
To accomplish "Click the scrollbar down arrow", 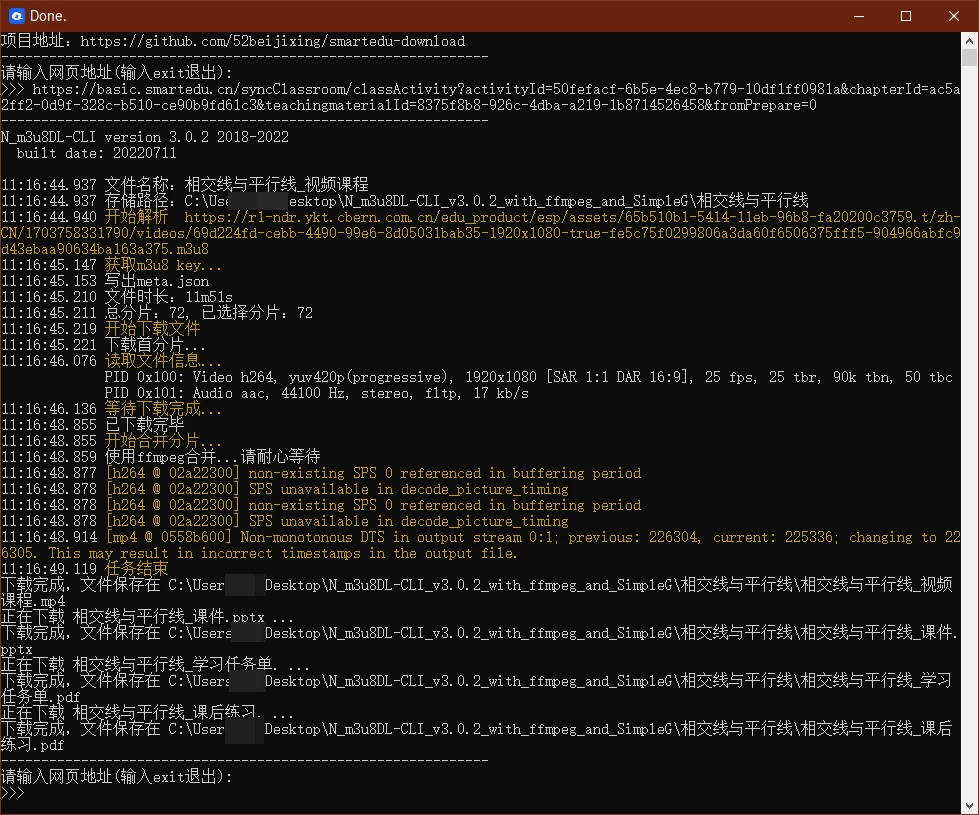I will tap(969, 805).
